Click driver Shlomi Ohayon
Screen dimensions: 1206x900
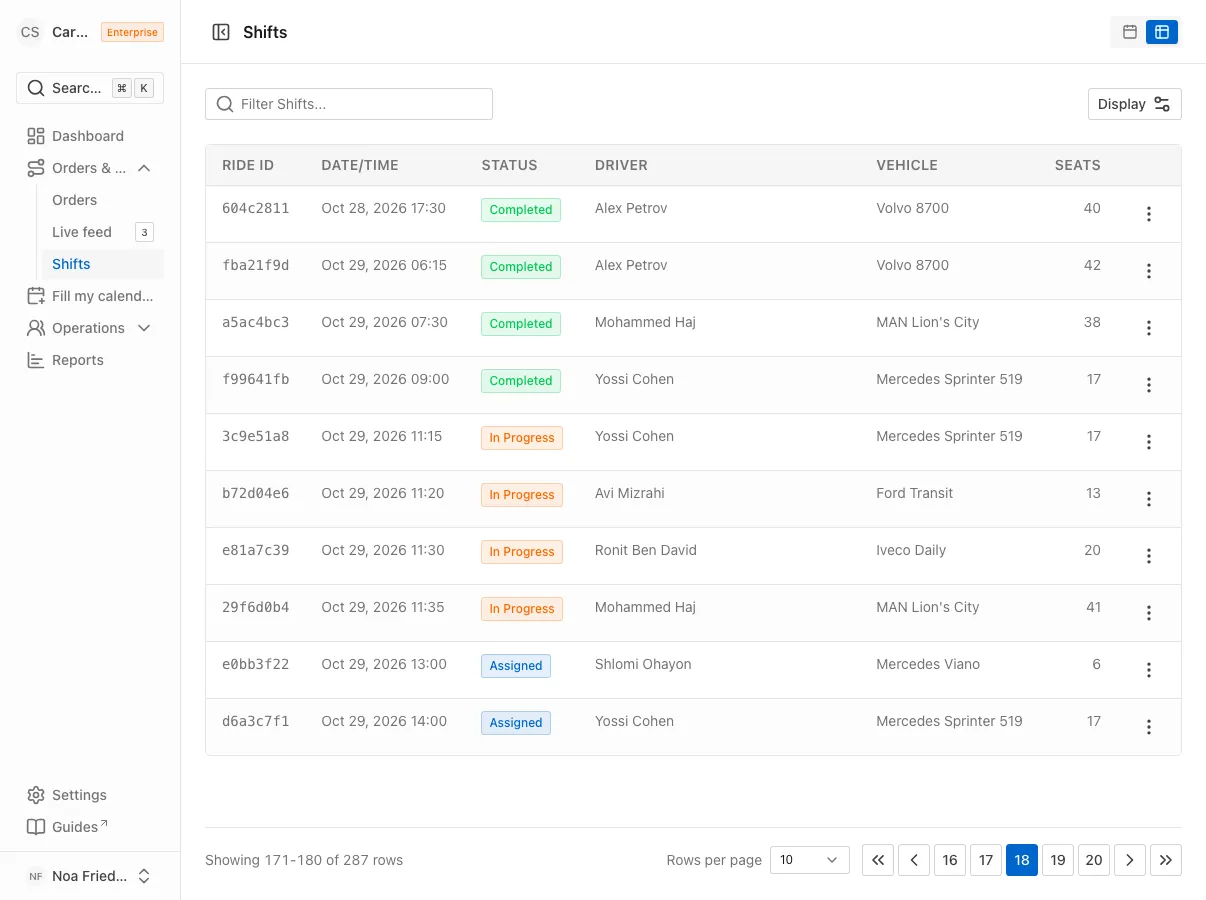643,664
